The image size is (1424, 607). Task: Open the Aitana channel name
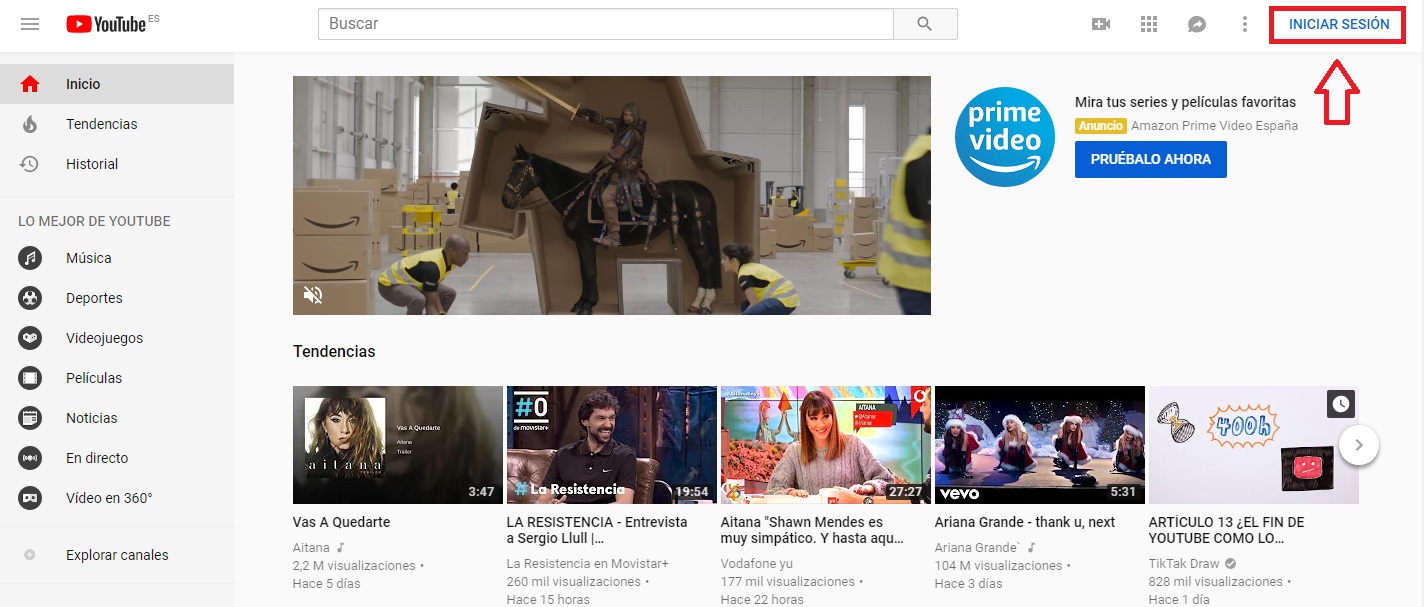(312, 548)
